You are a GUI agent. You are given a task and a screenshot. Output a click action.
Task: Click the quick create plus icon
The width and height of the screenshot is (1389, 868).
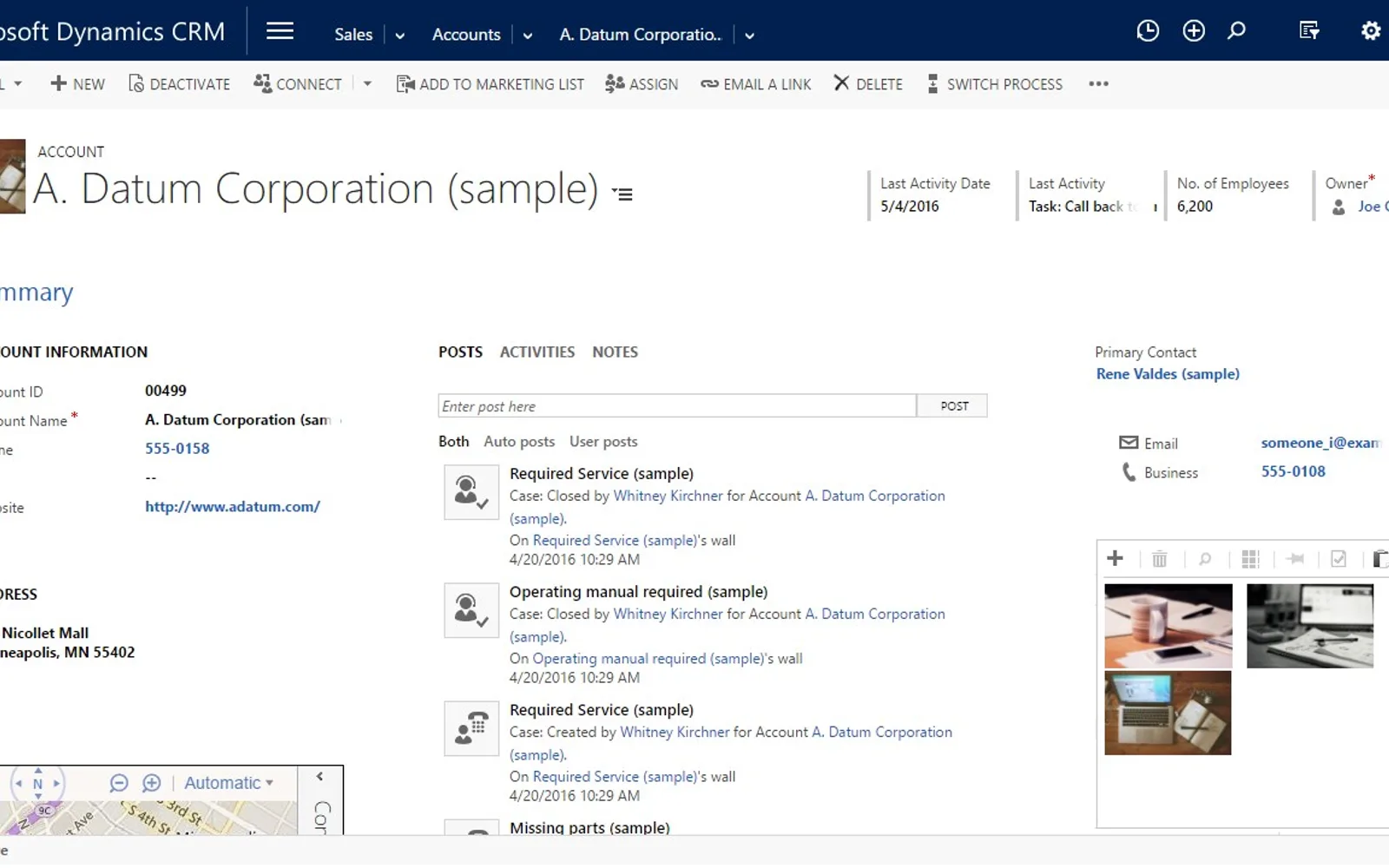(x=1194, y=31)
